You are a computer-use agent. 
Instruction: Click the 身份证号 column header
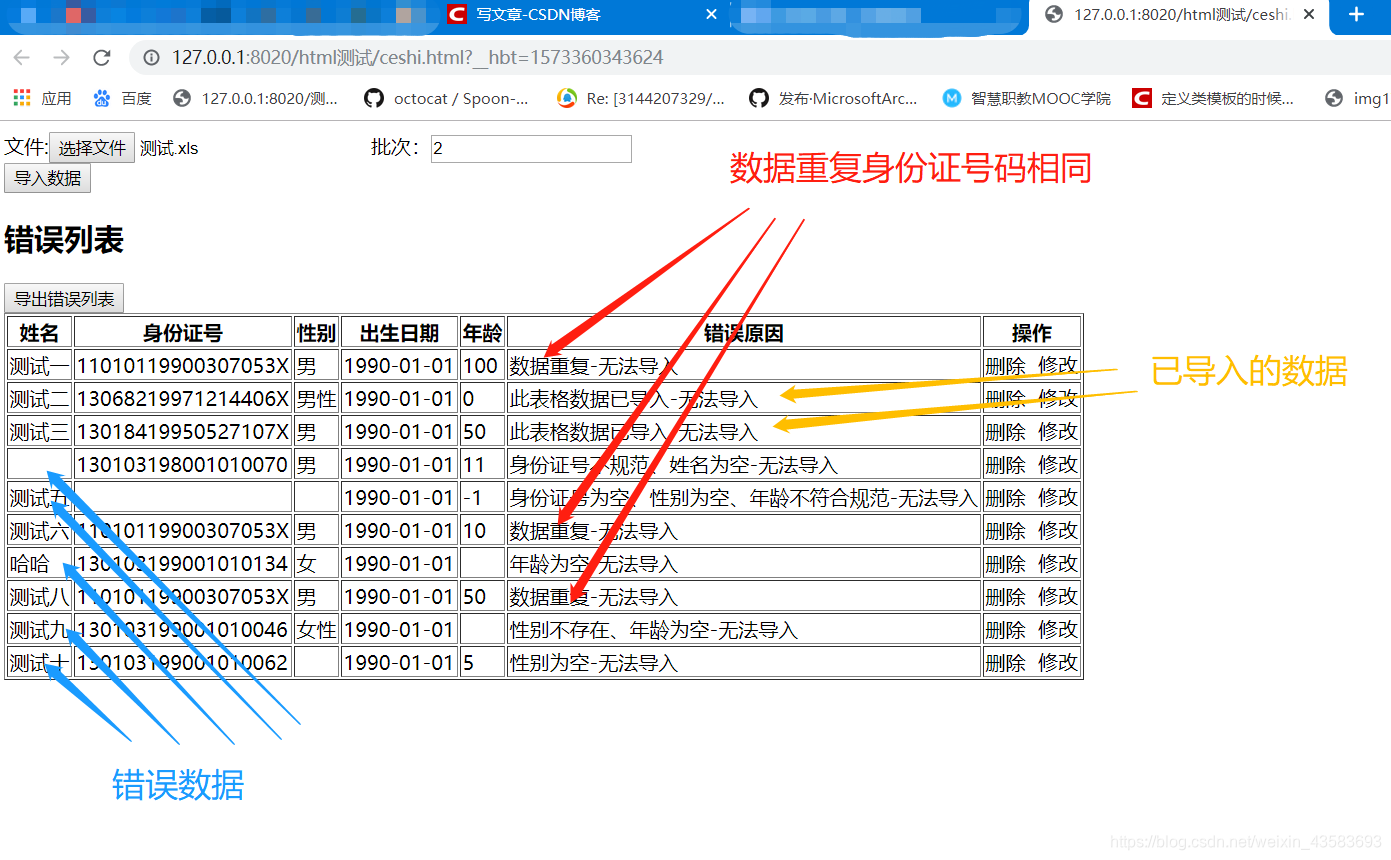pyautogui.click(x=183, y=333)
